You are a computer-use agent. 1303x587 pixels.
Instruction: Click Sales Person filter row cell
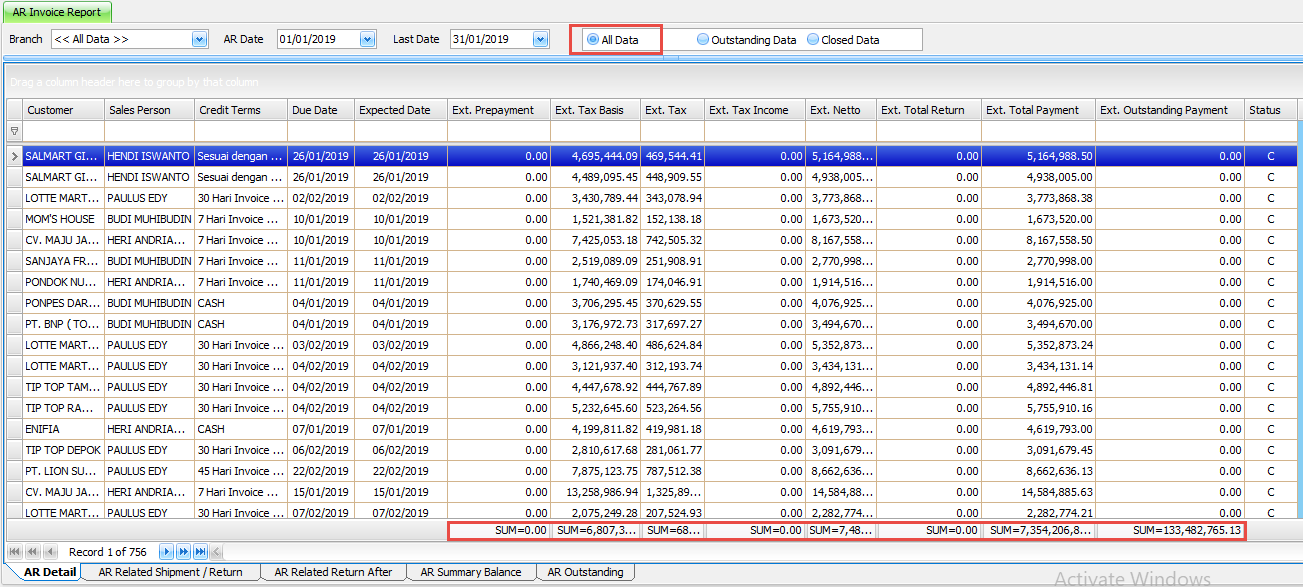[150, 131]
